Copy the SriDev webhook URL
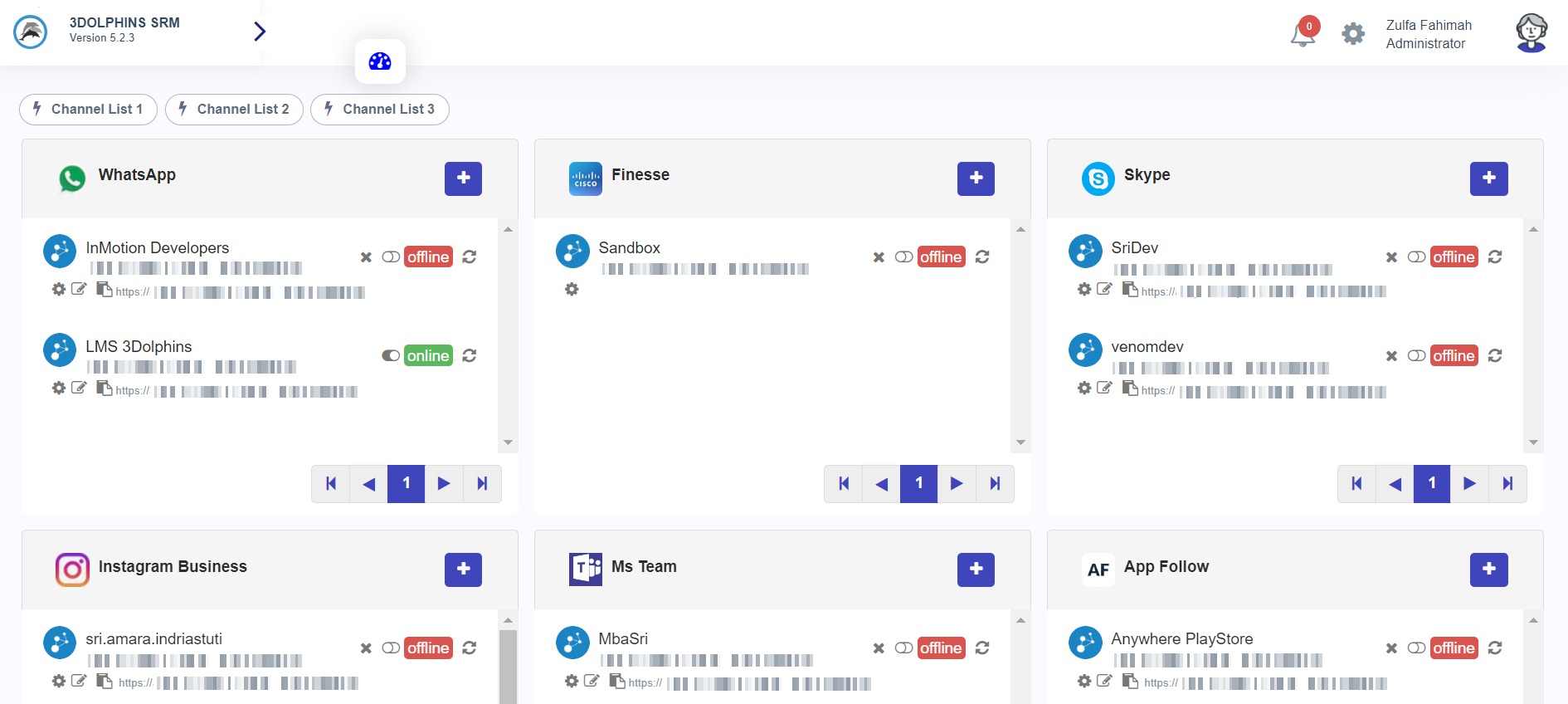The width and height of the screenshot is (1568, 704). 1130,289
